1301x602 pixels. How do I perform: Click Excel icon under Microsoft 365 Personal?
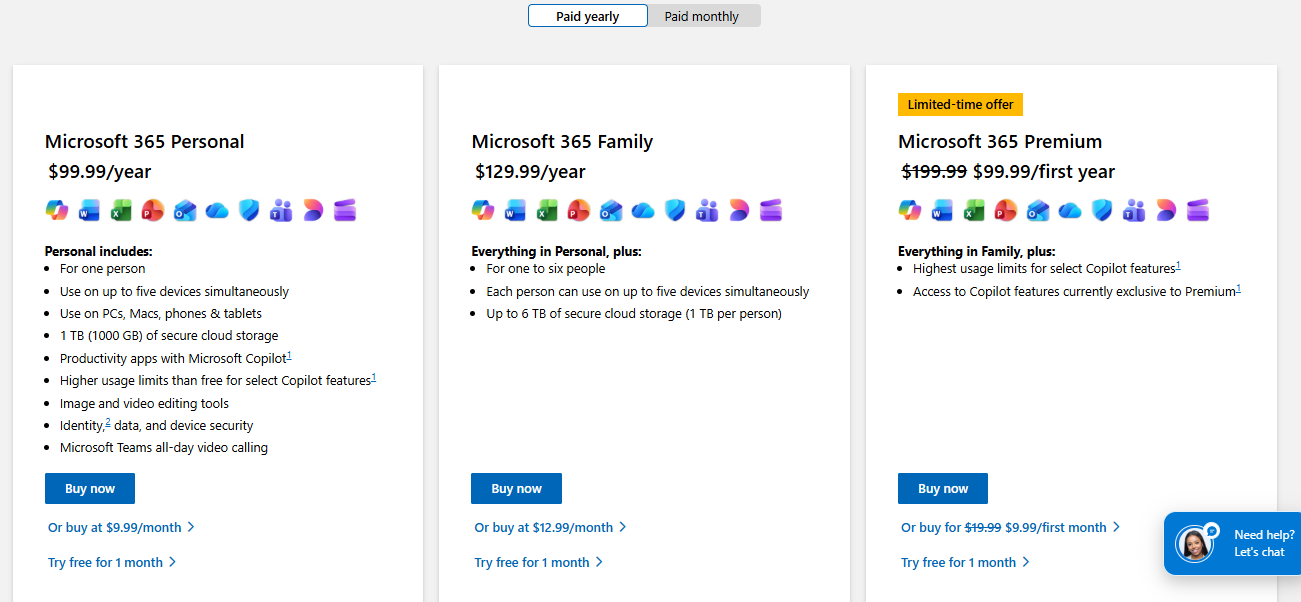121,210
